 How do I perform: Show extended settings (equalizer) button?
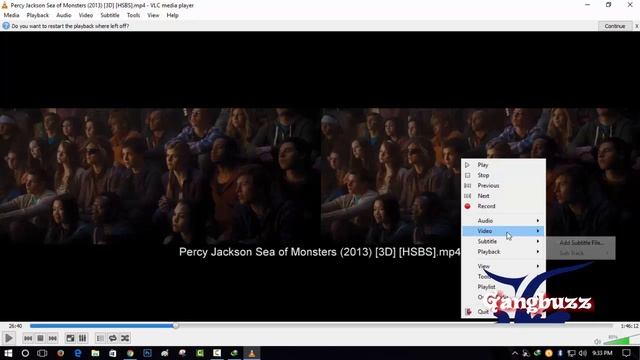pos(82,338)
